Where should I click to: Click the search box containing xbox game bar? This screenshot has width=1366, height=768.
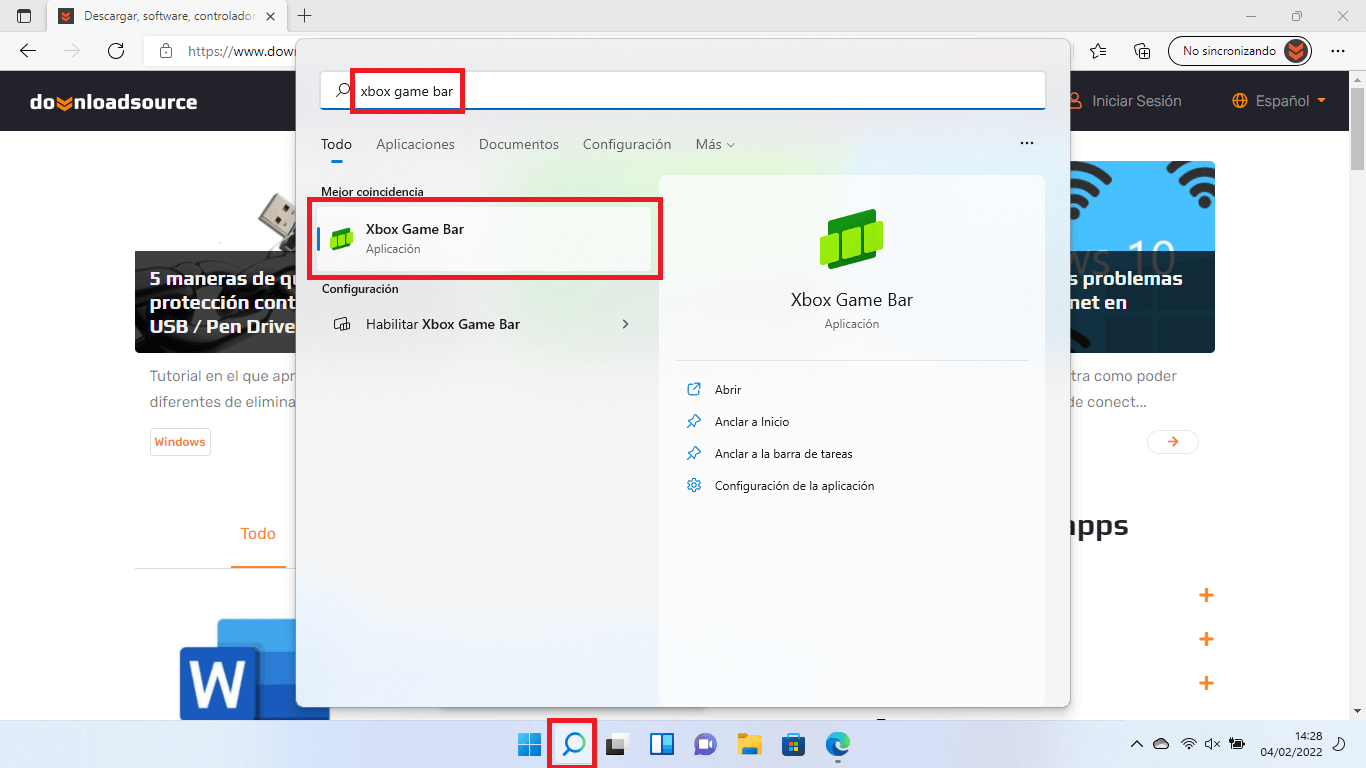[x=683, y=90]
